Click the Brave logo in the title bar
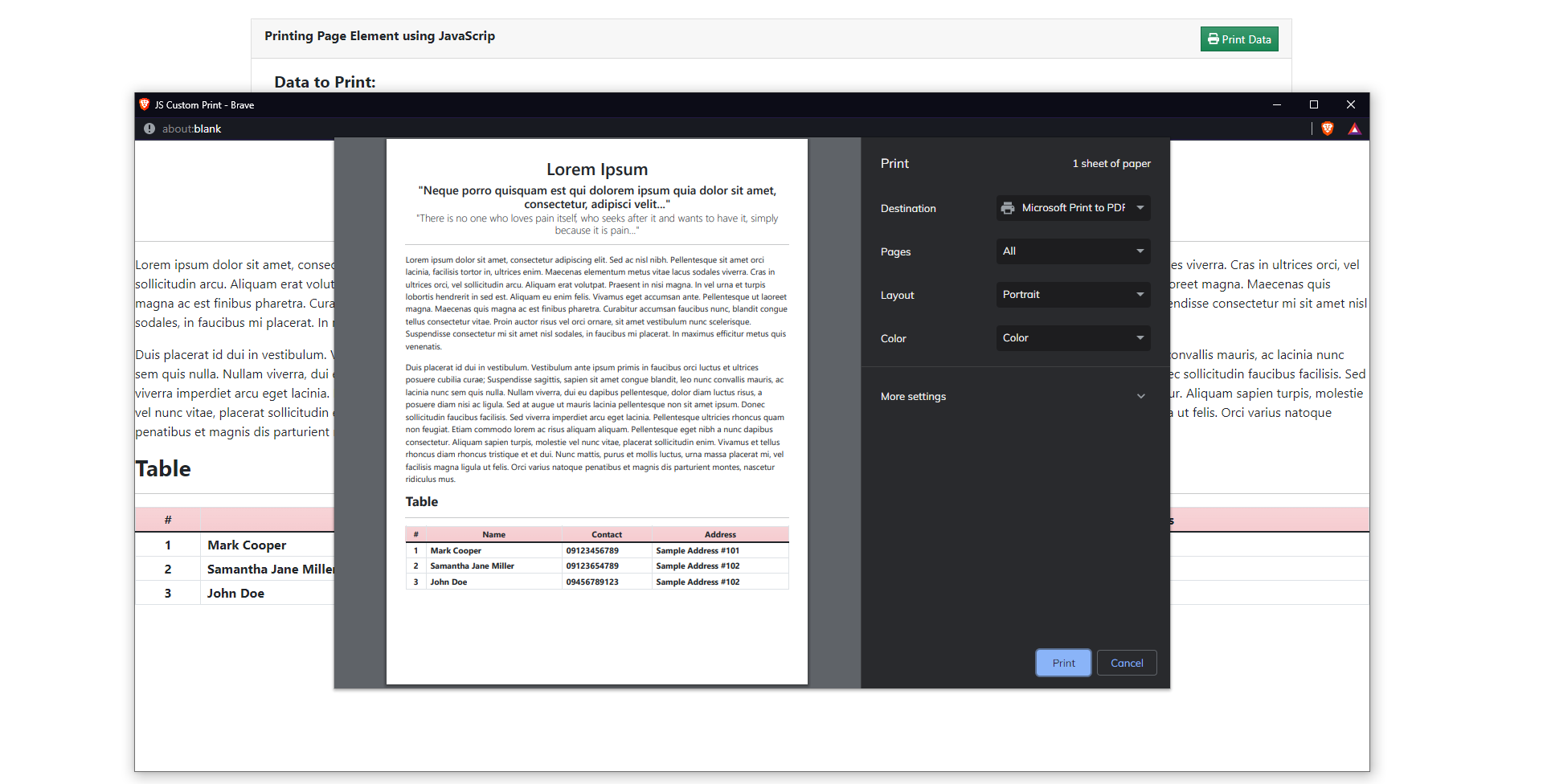 (145, 104)
